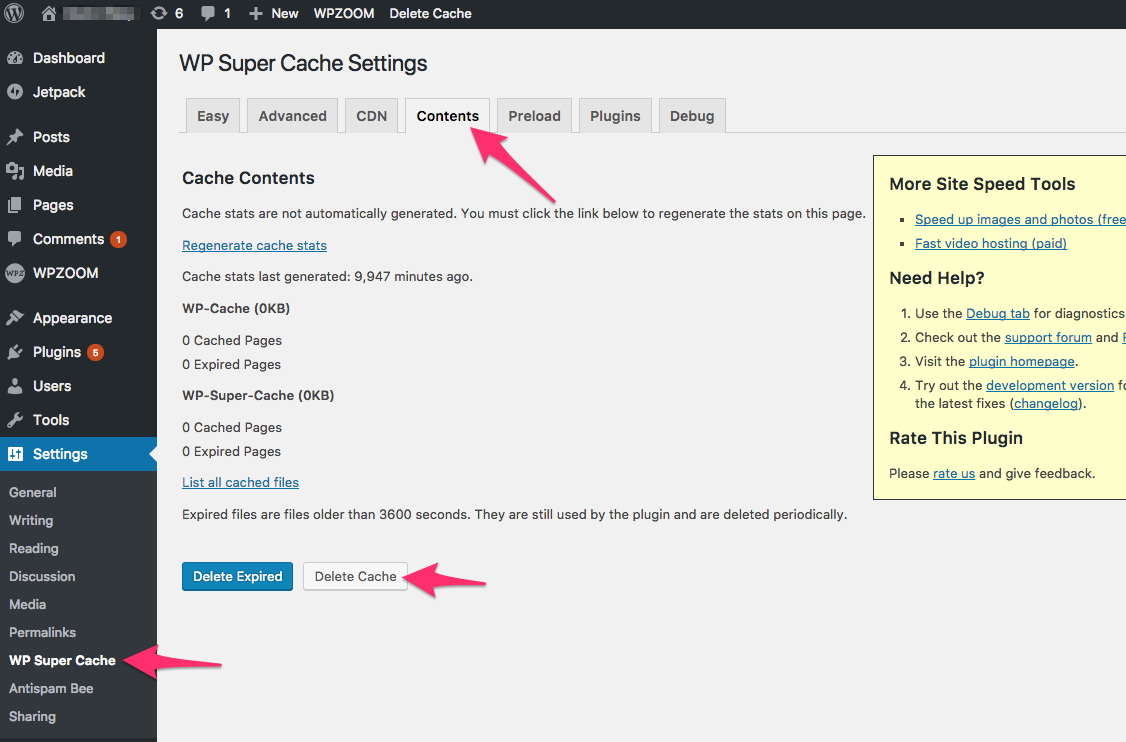Click the New label in admin bar
This screenshot has height=742, width=1126.
coord(285,14)
